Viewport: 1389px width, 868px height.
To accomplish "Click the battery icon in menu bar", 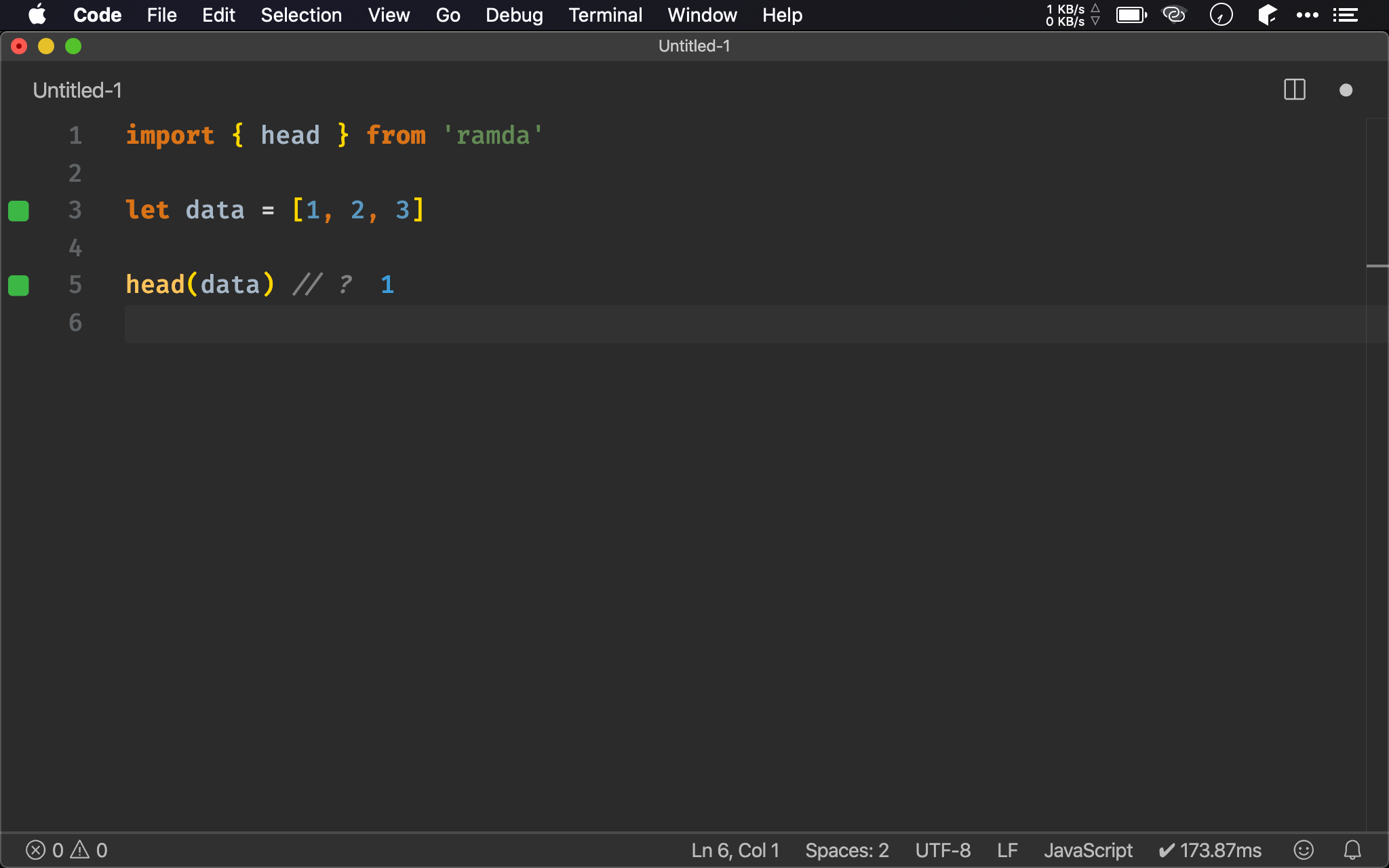I will [1131, 15].
